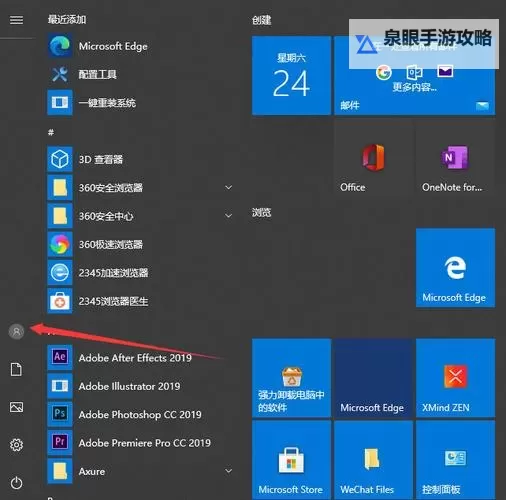The height and width of the screenshot is (500, 506).
Task: Click the 最近添加 section heading
Action: pos(67,19)
